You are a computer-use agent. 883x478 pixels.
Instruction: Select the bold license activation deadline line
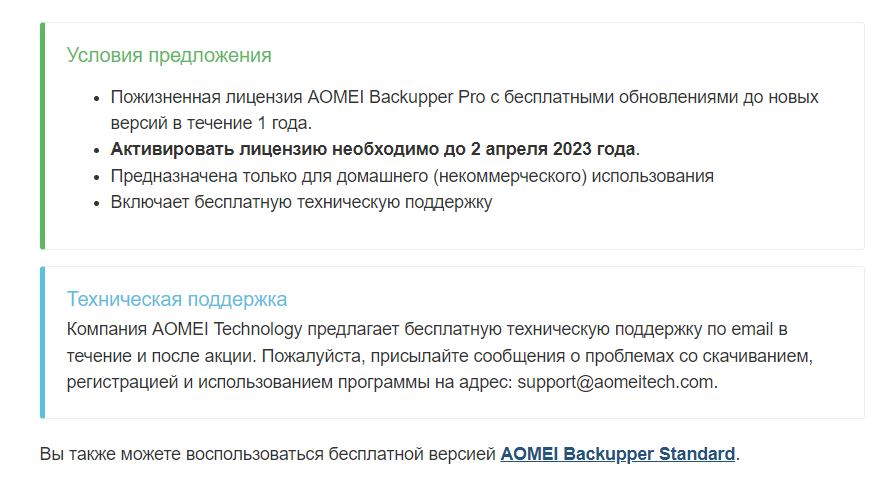(374, 150)
